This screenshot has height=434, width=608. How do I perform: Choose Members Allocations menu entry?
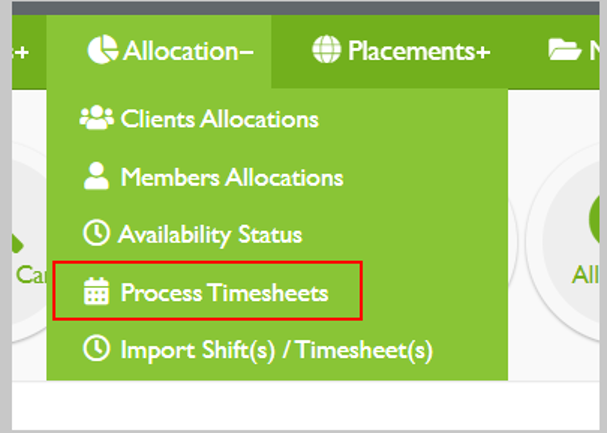(231, 177)
